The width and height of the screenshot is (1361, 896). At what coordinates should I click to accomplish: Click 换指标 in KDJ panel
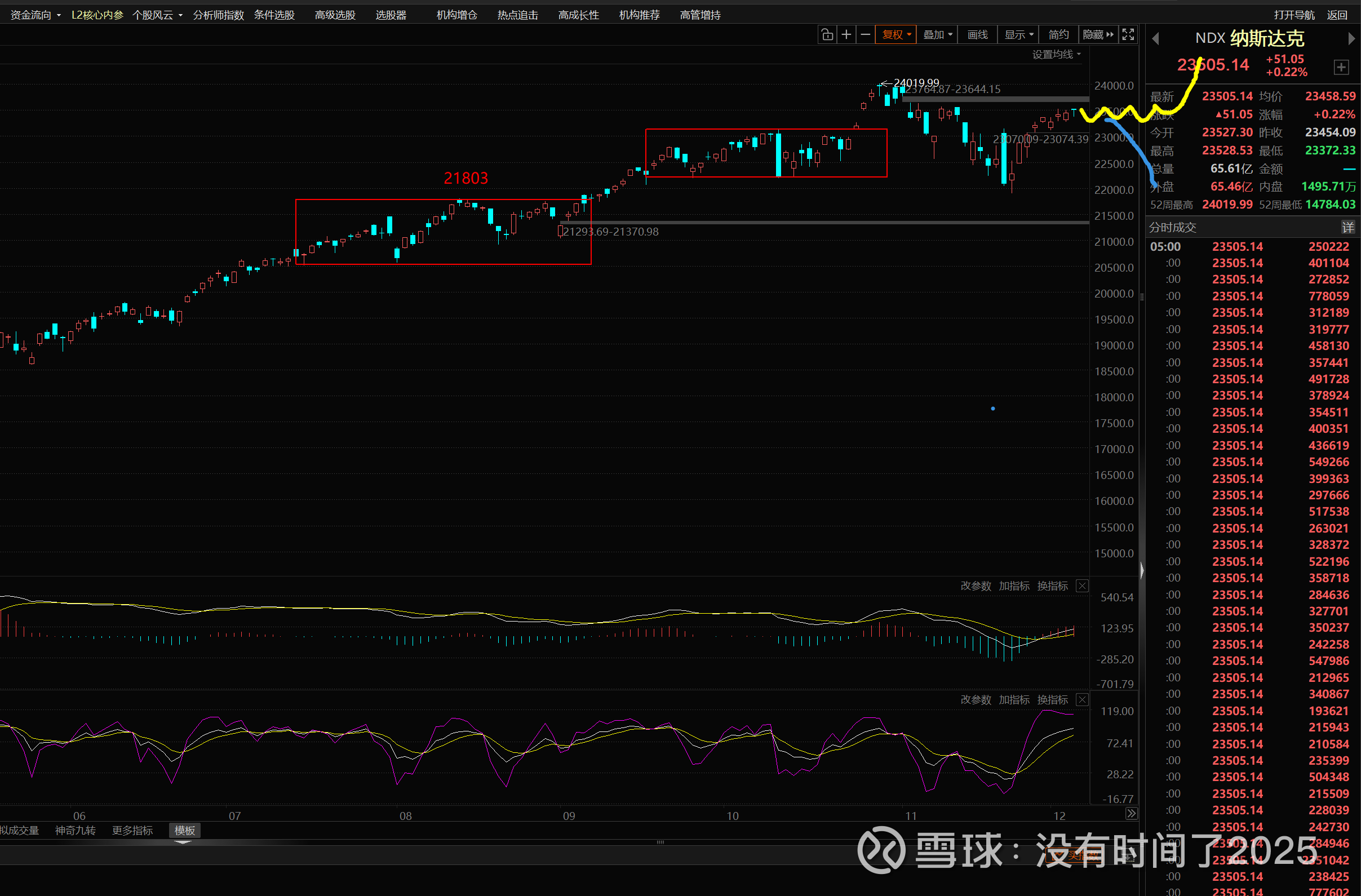click(x=1052, y=700)
